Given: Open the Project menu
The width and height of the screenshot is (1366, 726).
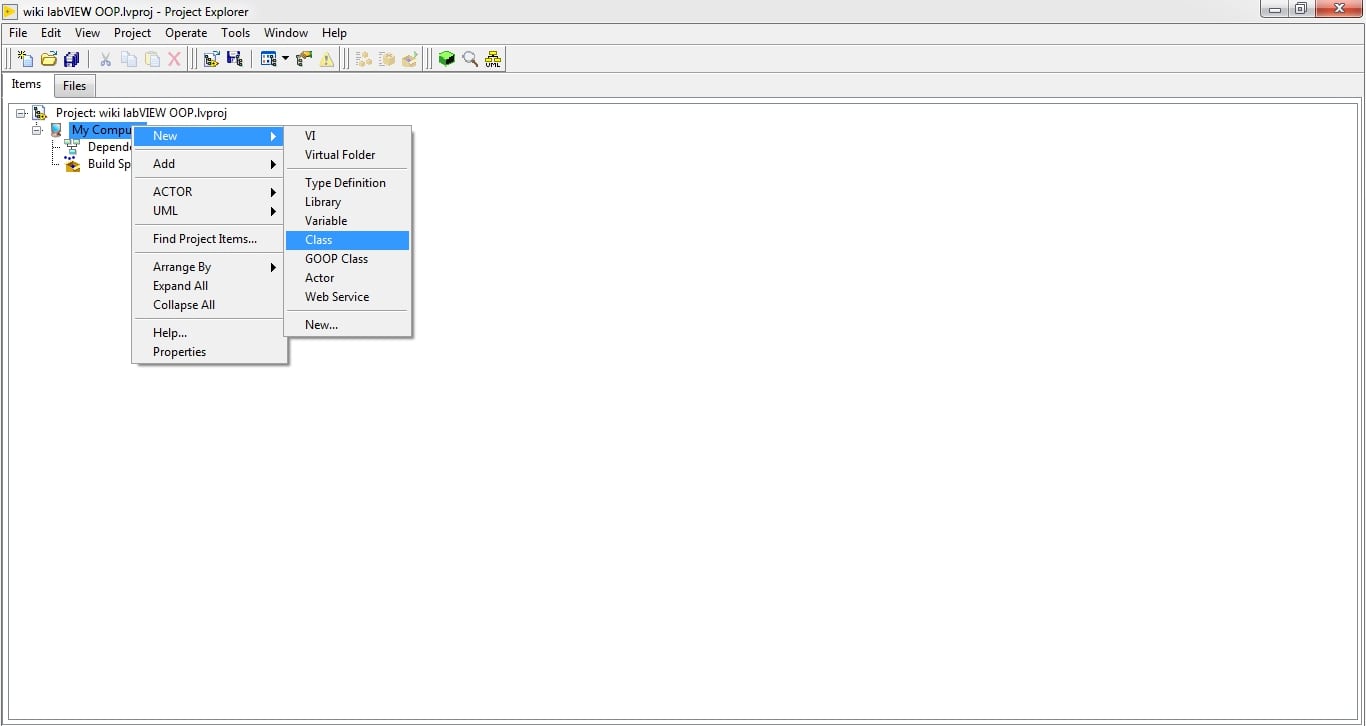Looking at the screenshot, I should tap(133, 33).
